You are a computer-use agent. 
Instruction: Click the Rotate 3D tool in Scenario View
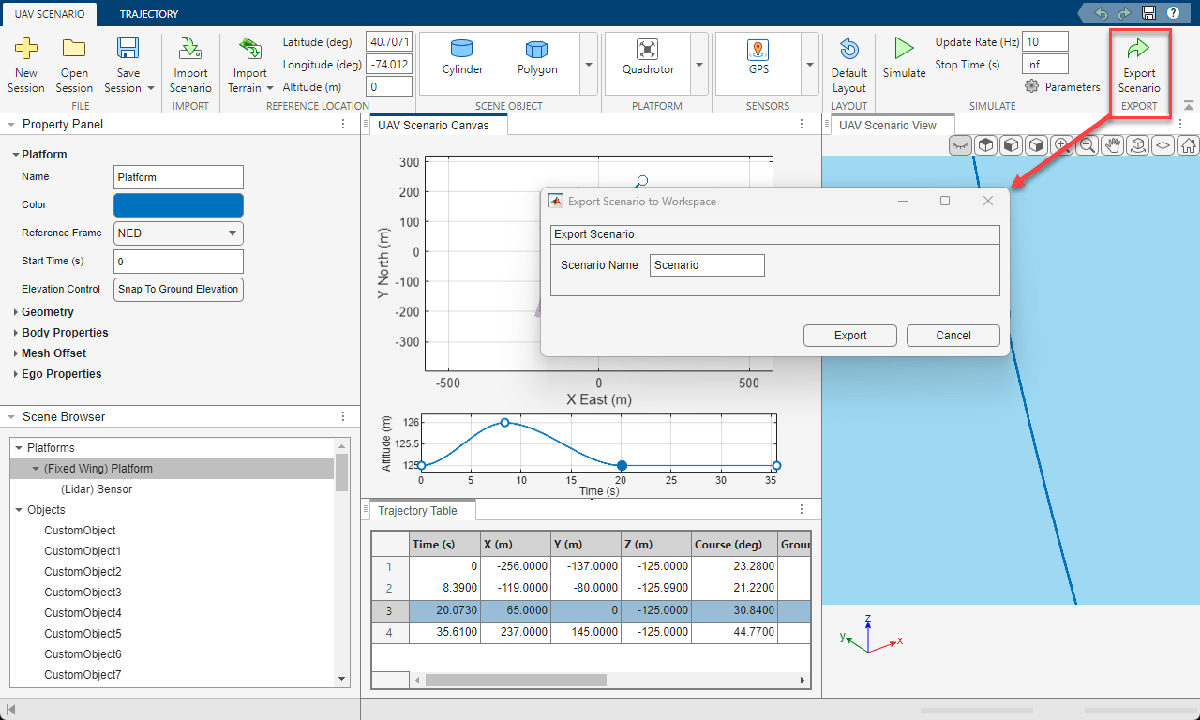[1137, 145]
